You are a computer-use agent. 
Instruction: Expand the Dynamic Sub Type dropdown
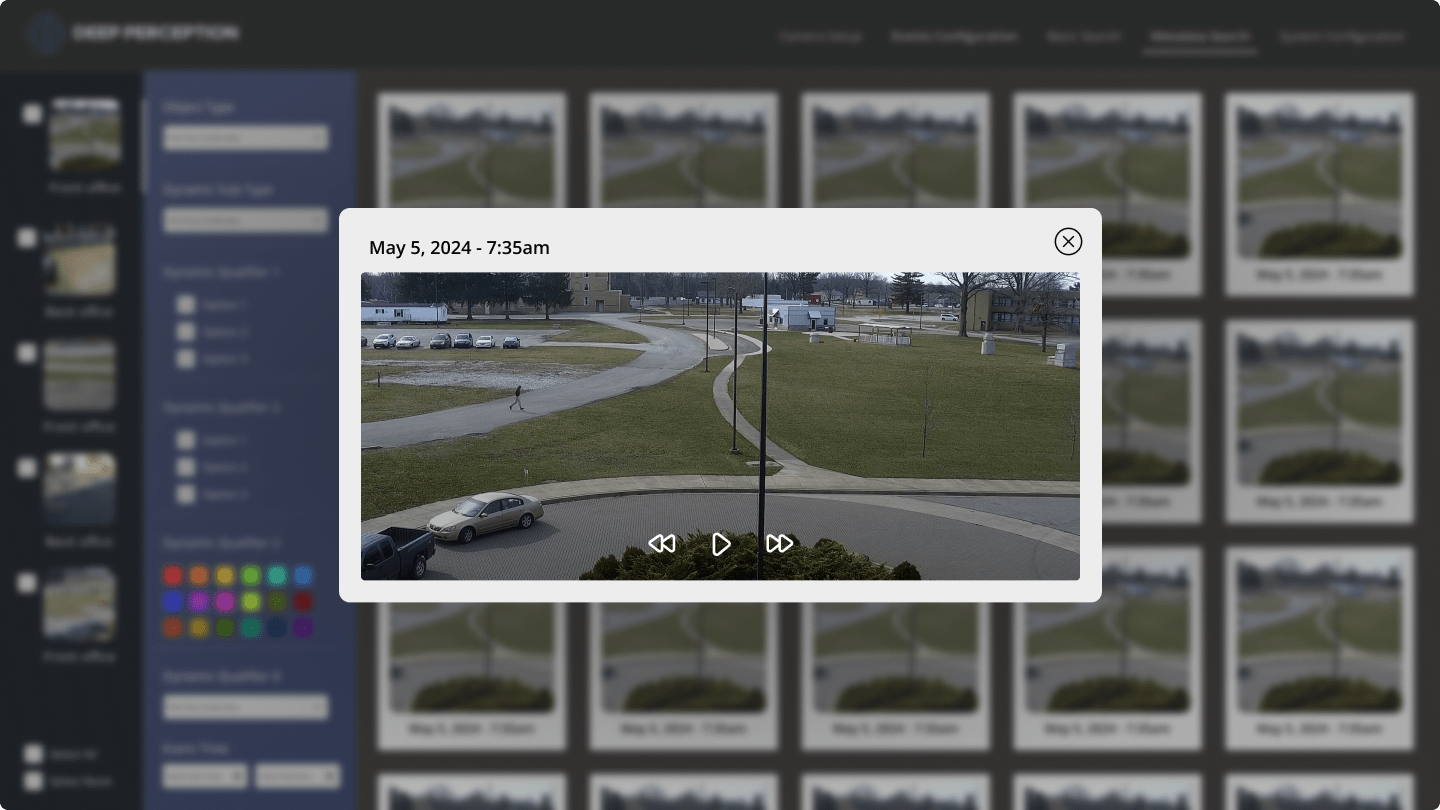click(x=246, y=220)
